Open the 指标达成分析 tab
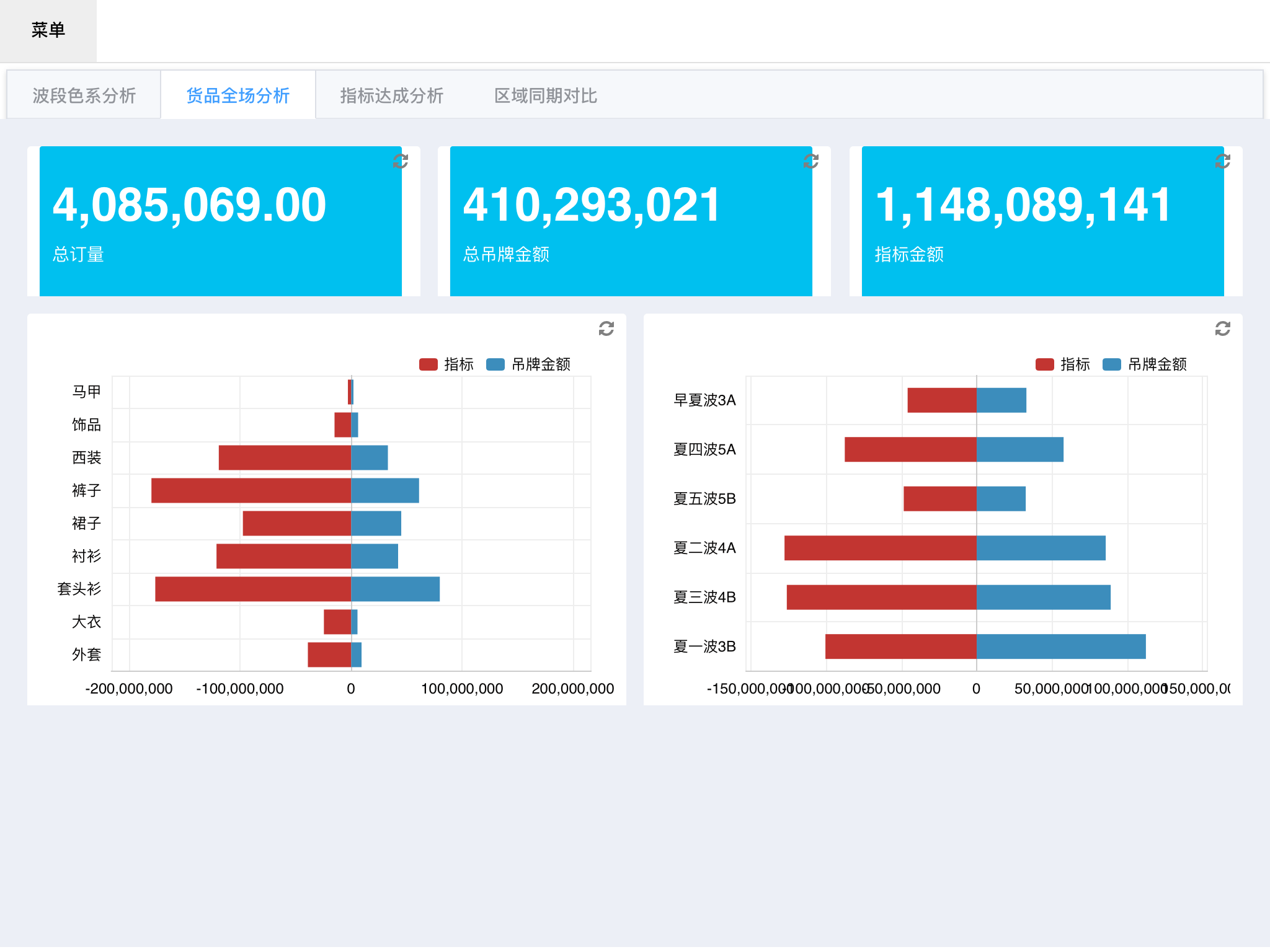The height and width of the screenshot is (952, 1270). [x=392, y=95]
